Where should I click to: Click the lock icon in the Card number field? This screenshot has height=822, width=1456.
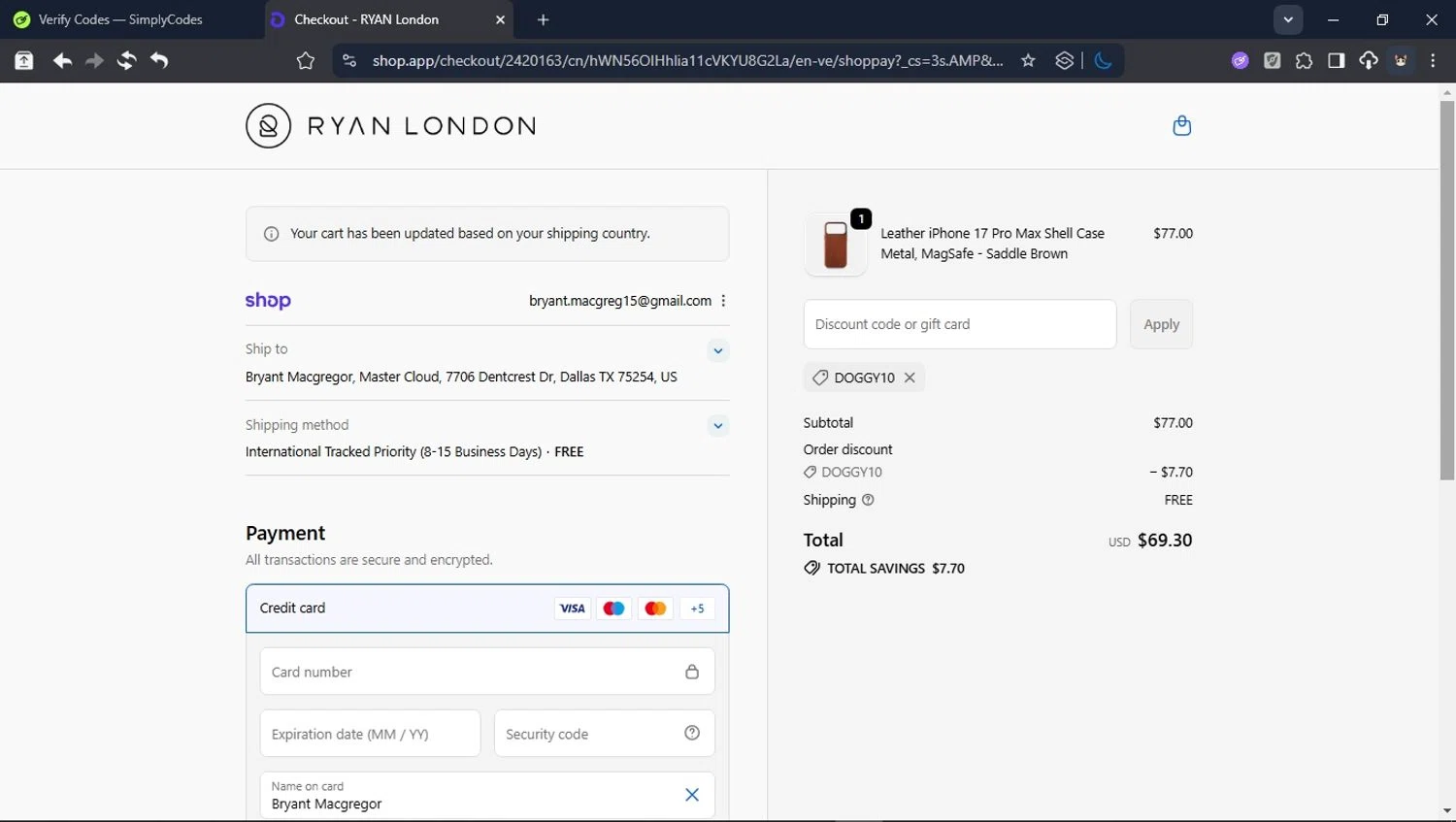(x=692, y=672)
